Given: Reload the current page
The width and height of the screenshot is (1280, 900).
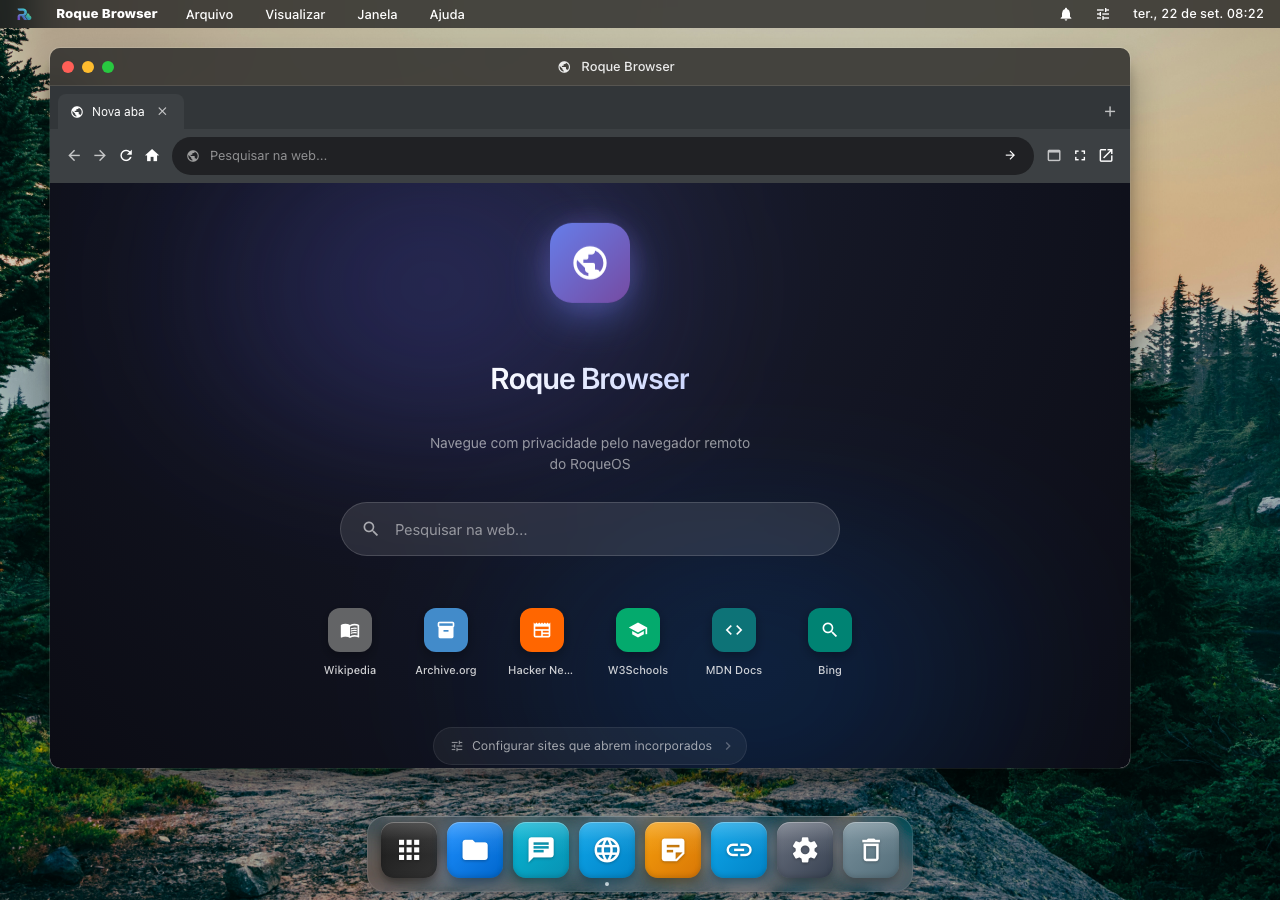Looking at the screenshot, I should [126, 155].
